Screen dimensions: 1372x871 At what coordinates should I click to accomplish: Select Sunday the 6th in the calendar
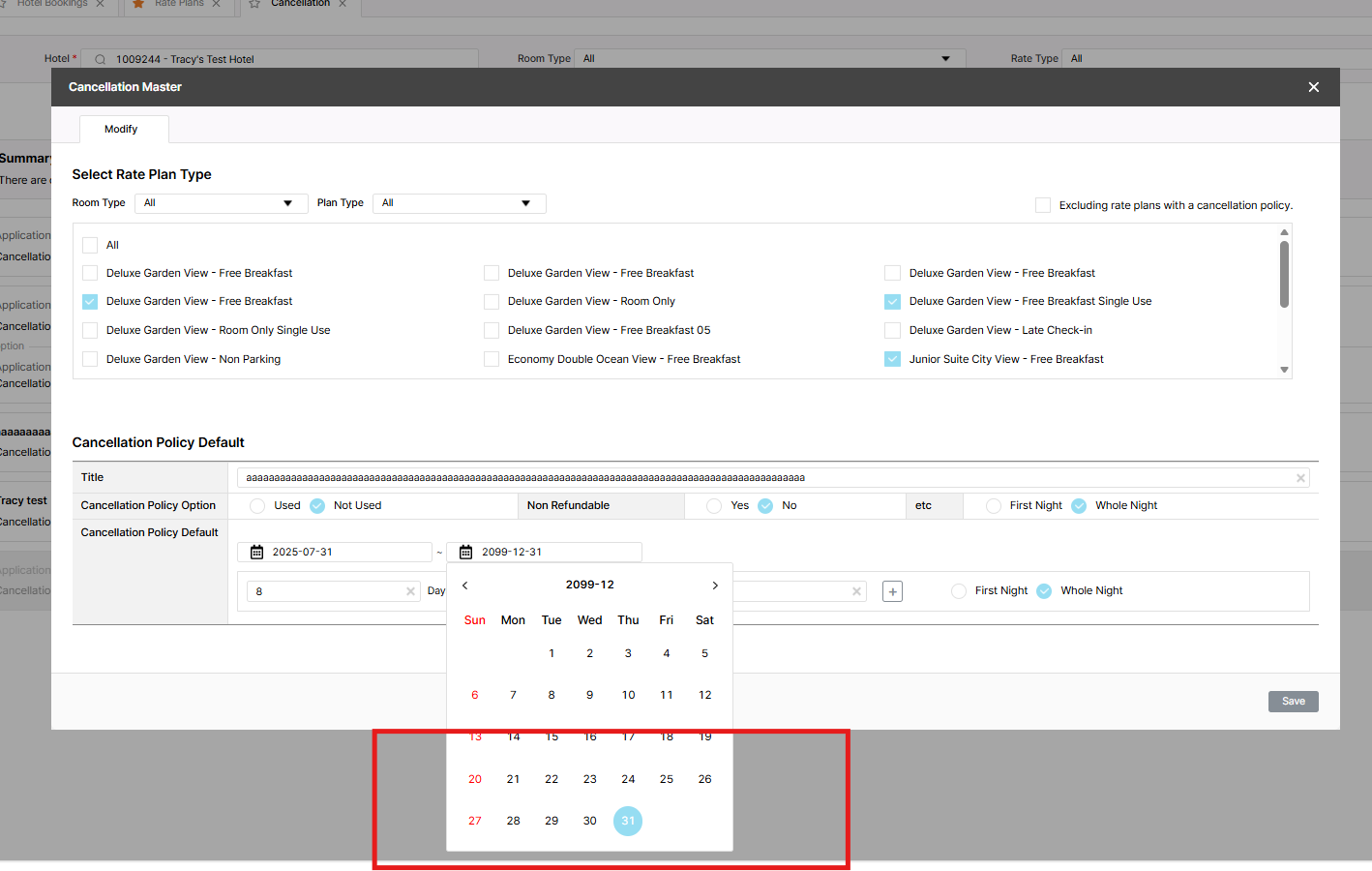pyautogui.click(x=475, y=695)
